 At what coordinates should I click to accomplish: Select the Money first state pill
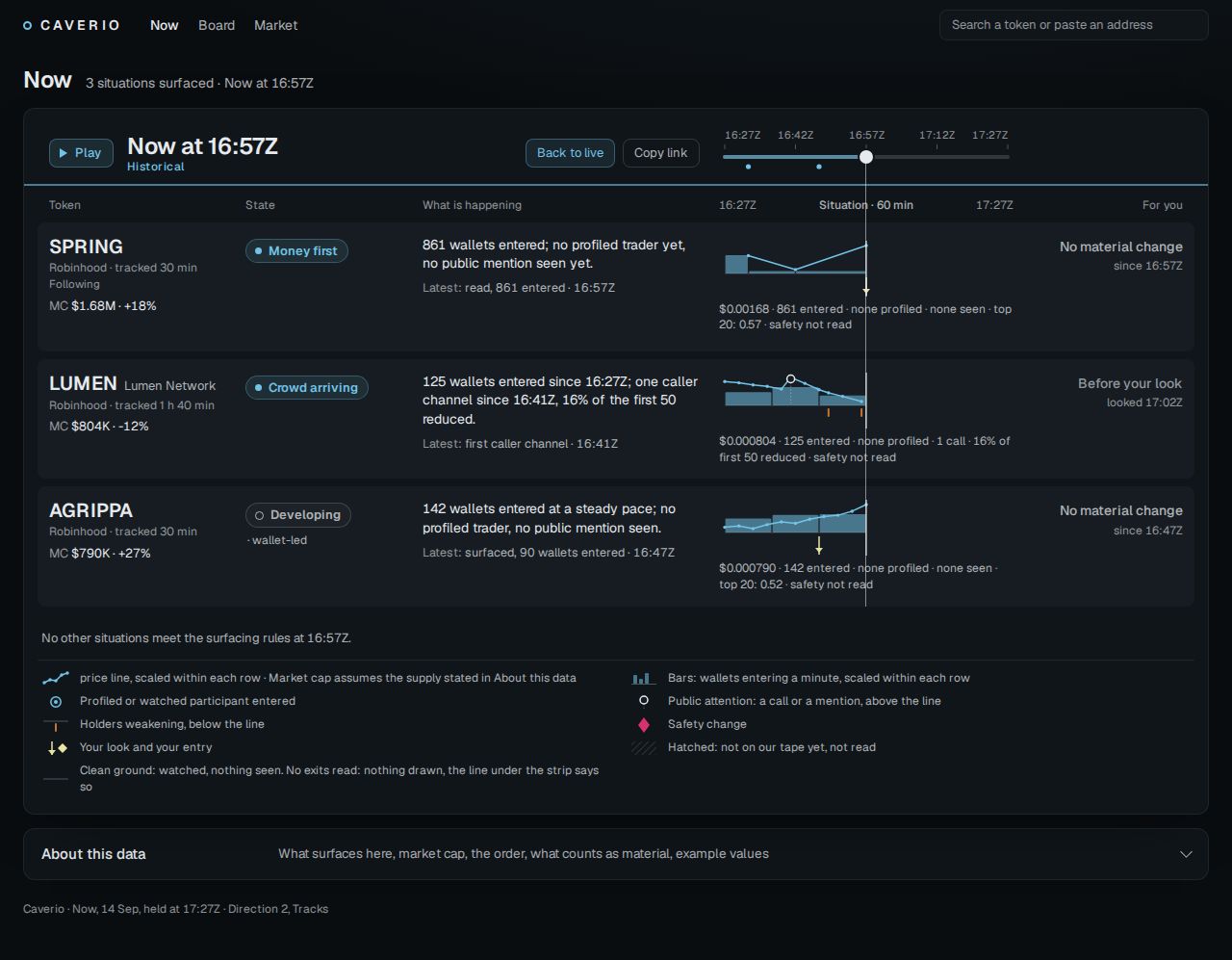click(296, 251)
